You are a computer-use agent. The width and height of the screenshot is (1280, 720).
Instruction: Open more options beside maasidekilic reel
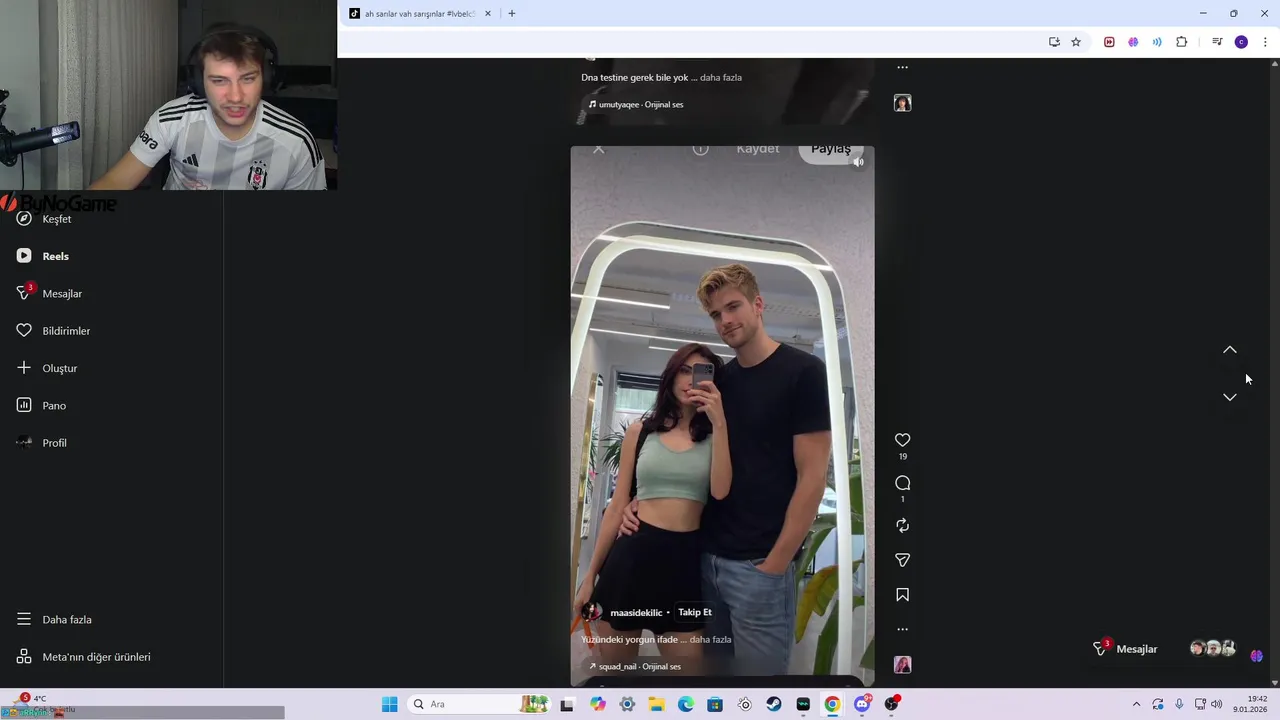pos(902,629)
